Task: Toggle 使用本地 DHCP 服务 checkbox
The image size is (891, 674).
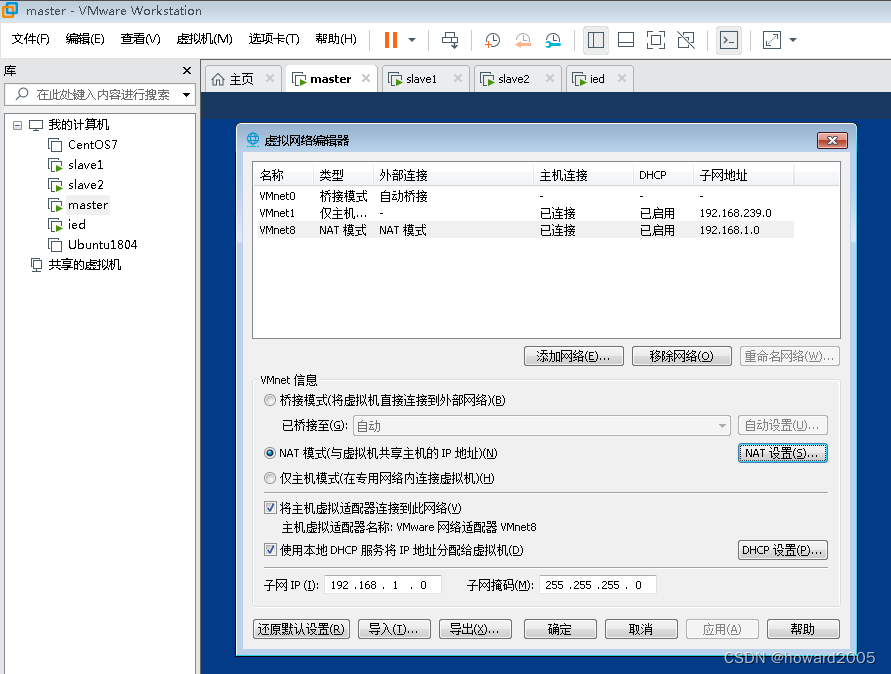Action: (x=270, y=550)
